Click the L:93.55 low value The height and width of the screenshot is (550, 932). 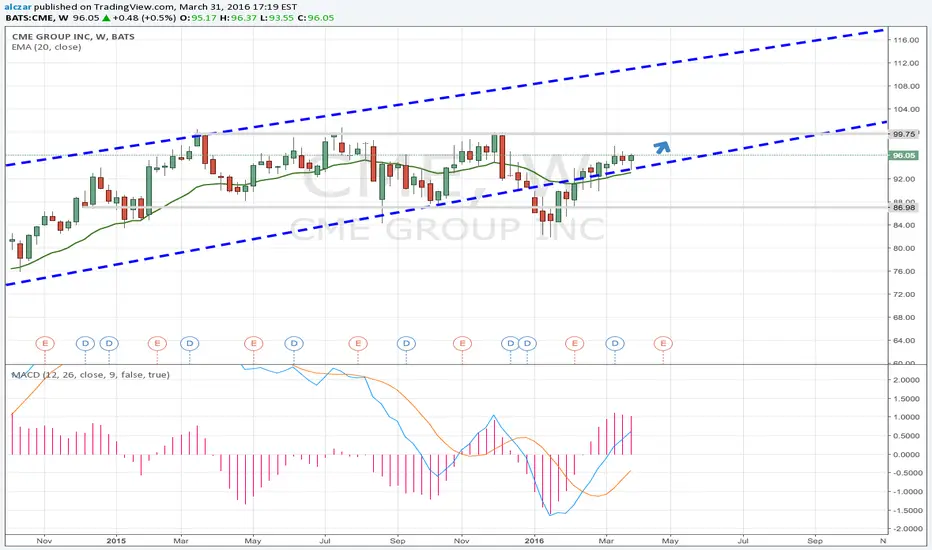point(277,18)
